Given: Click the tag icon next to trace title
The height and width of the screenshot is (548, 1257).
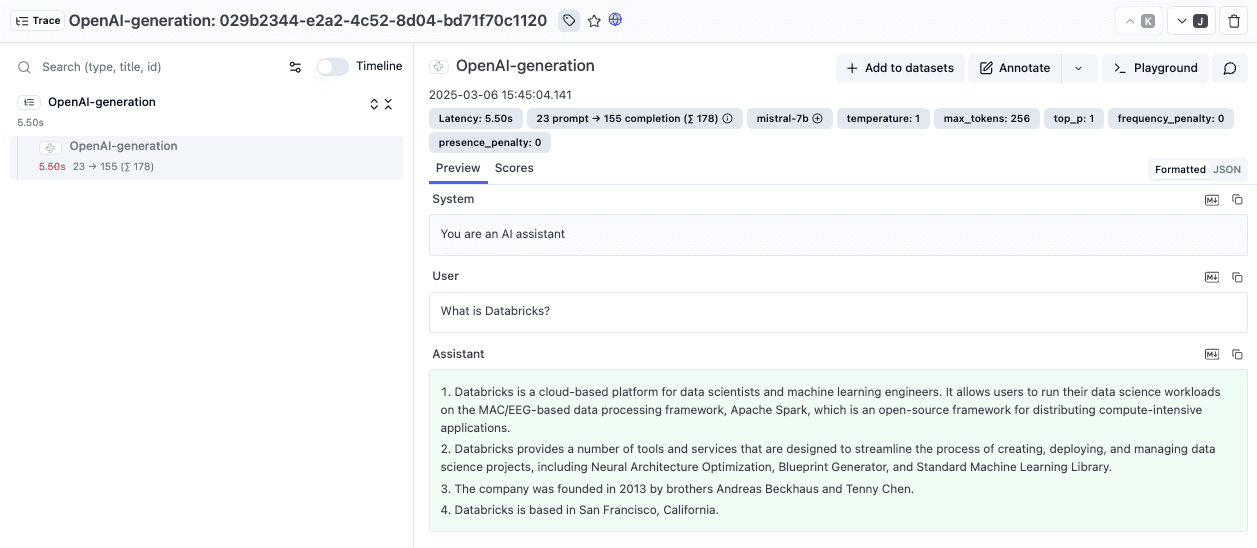Looking at the screenshot, I should pos(568,20).
